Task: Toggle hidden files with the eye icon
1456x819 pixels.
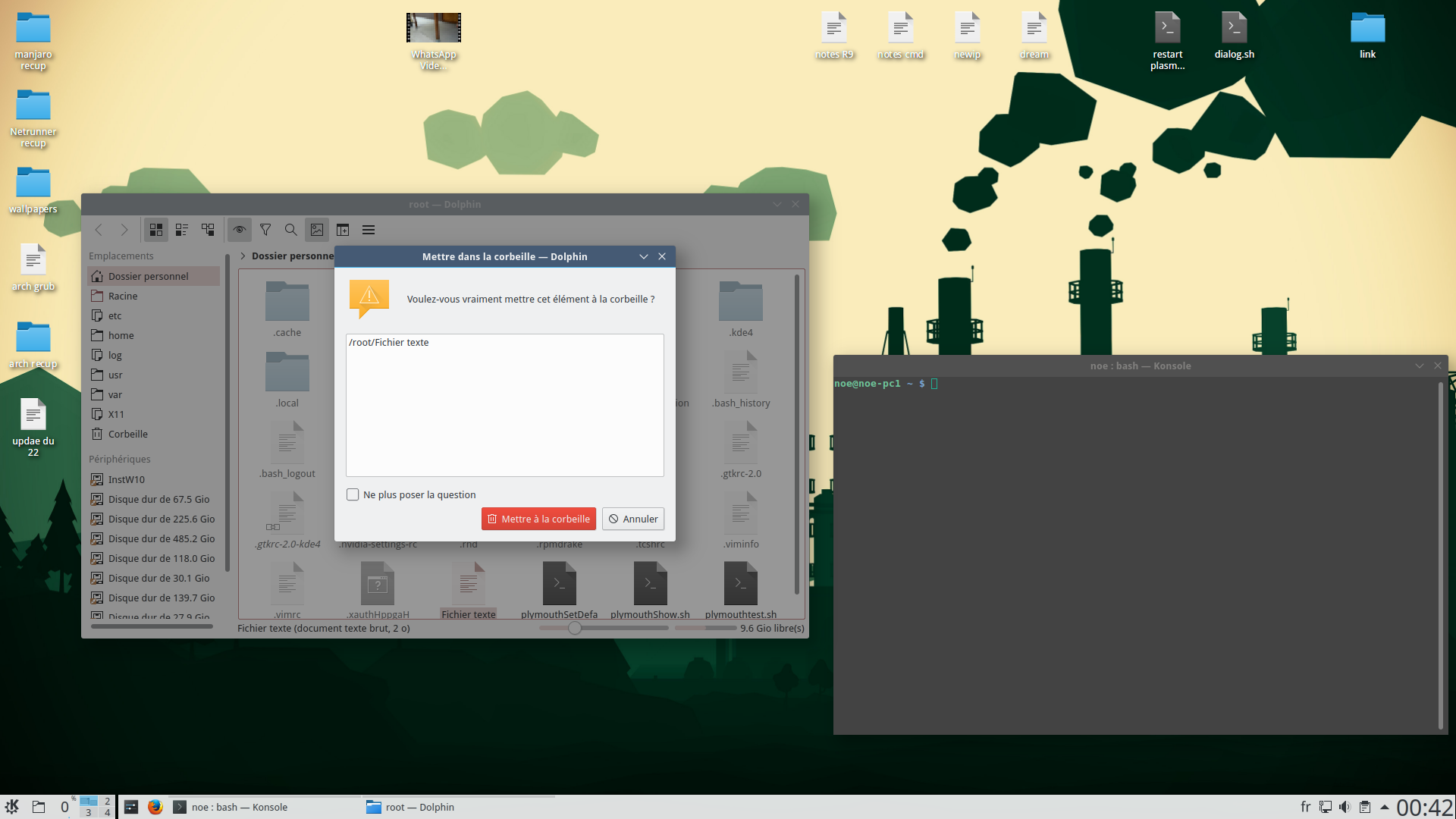Action: (240, 230)
